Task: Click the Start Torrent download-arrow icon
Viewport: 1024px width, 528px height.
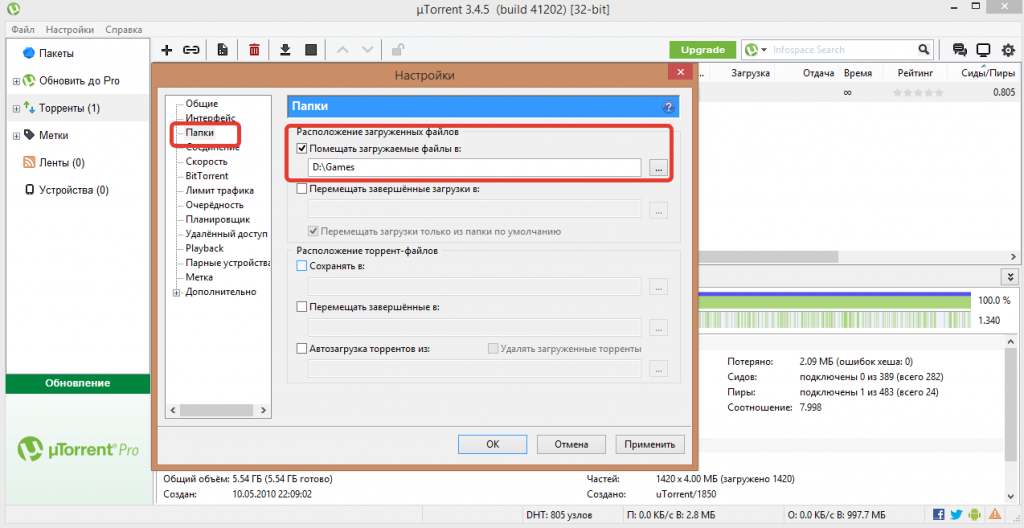Action: click(x=285, y=50)
